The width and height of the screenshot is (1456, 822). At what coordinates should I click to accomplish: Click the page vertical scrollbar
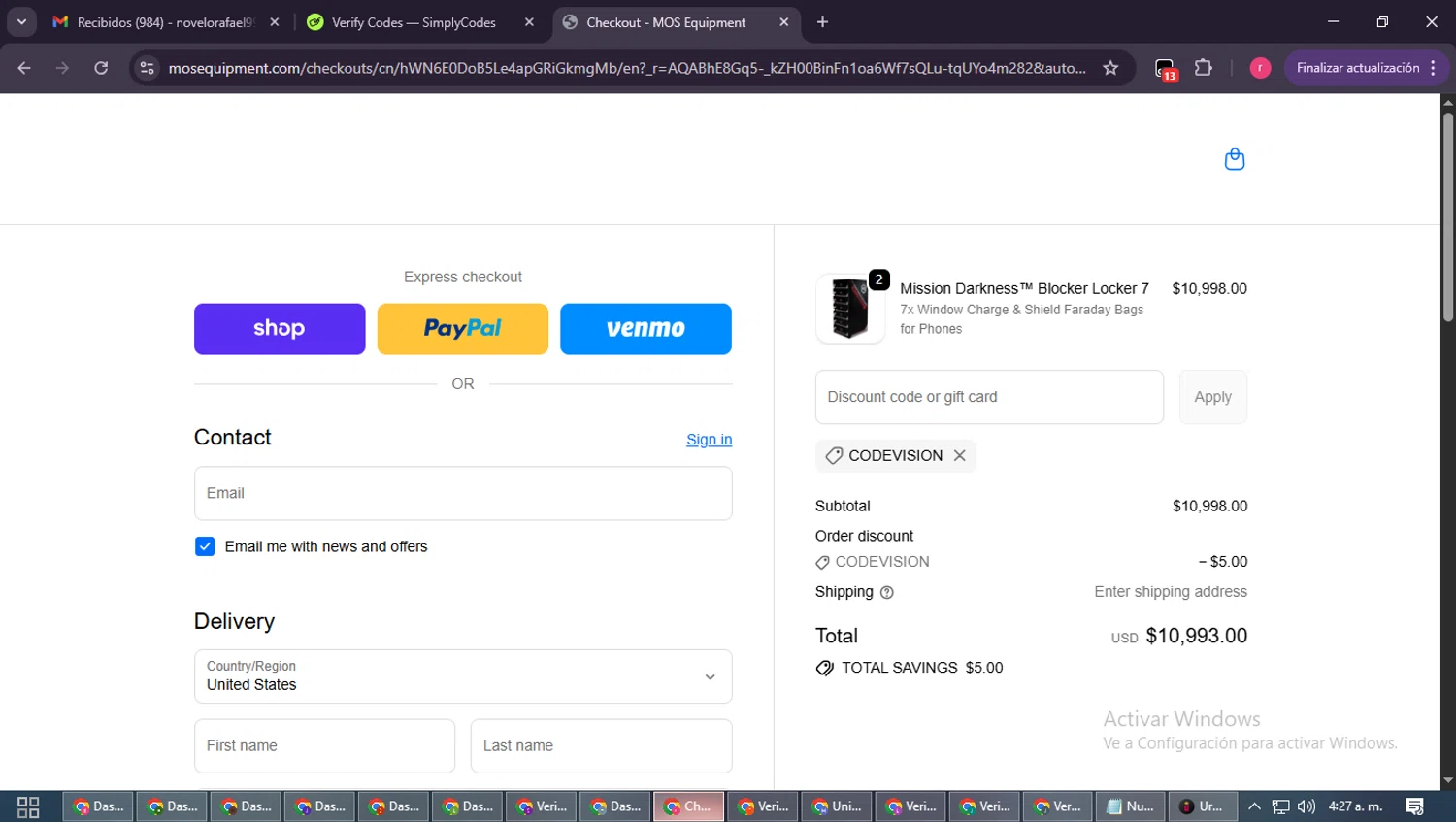[1448, 217]
